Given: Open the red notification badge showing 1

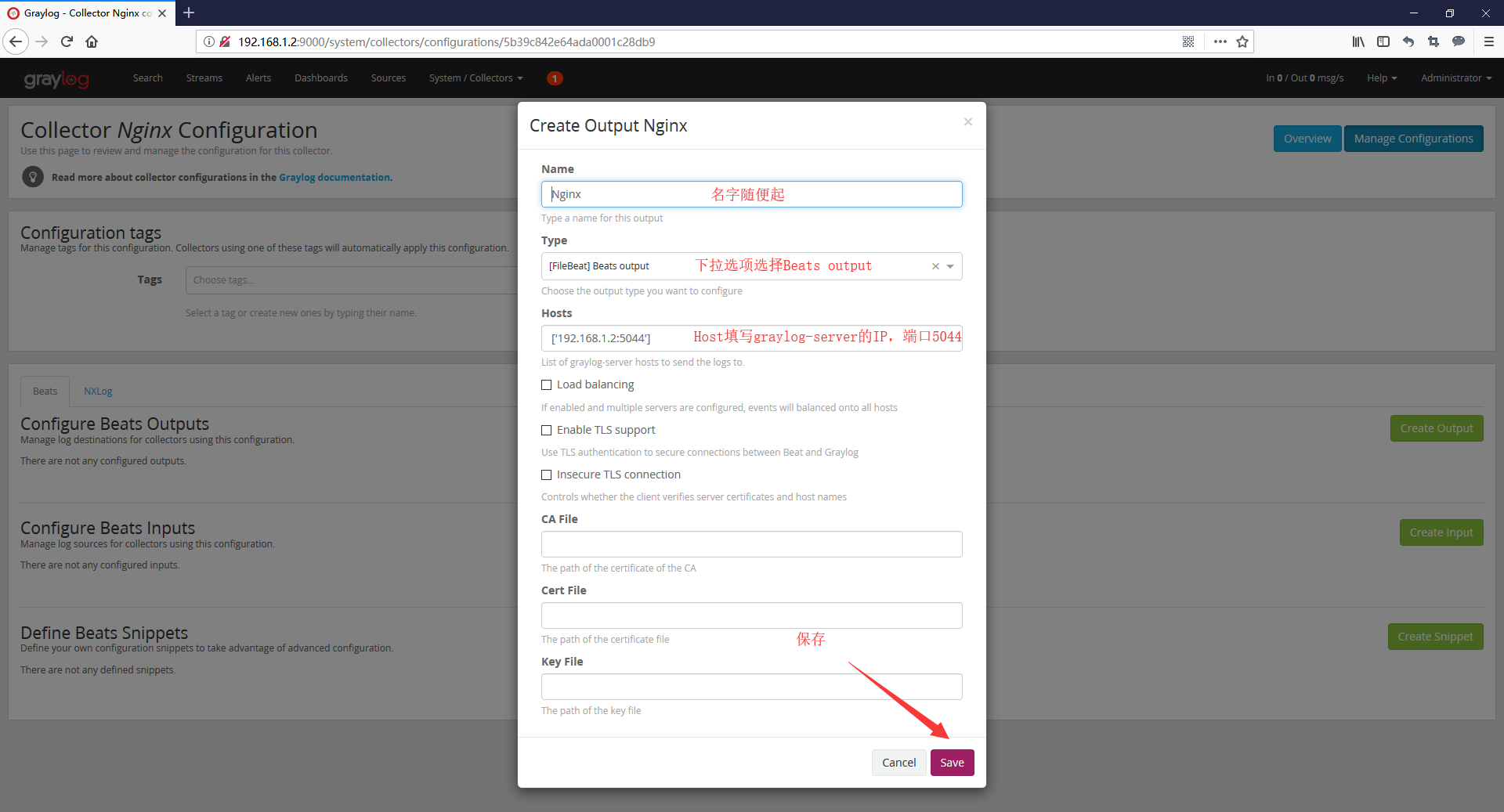Looking at the screenshot, I should click(x=555, y=78).
